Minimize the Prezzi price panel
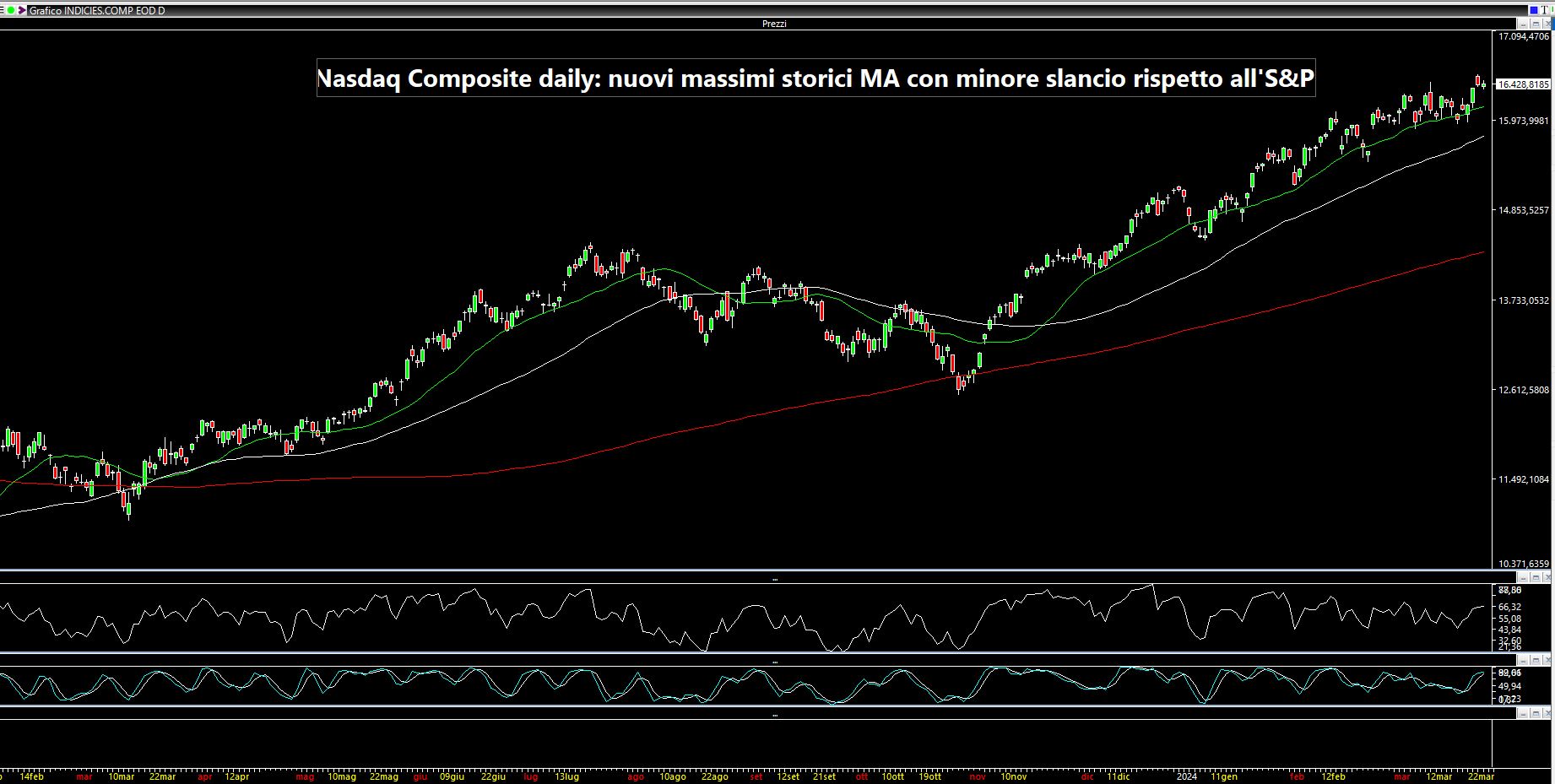Image resolution: width=1555 pixels, height=784 pixels. coord(1523,24)
